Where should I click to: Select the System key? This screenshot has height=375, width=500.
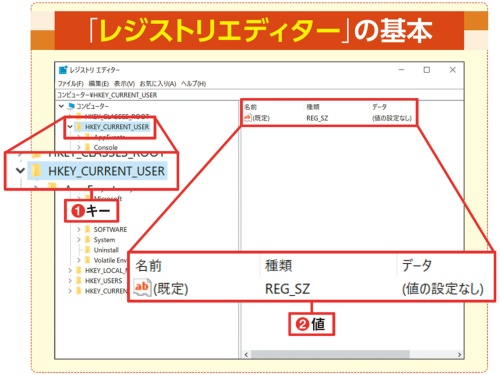(x=104, y=240)
